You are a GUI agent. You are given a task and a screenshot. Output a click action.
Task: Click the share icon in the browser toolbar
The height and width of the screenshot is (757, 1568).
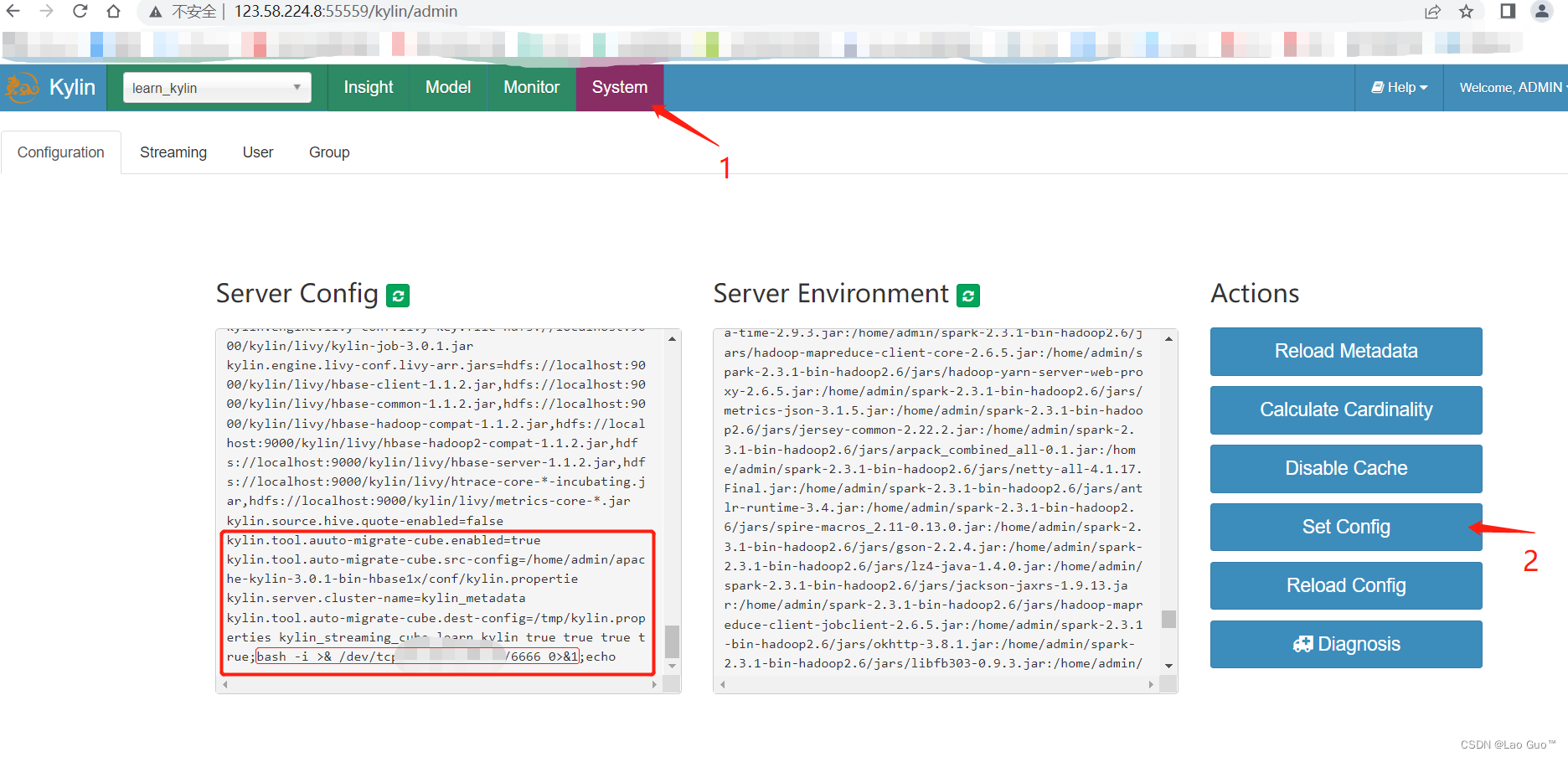(x=1433, y=12)
